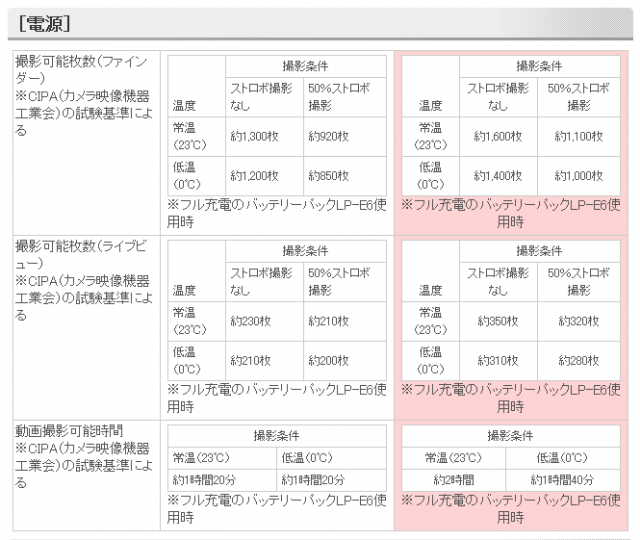The image size is (640, 540).
Task: Click the [電源] section heading
Action: click(45, 24)
